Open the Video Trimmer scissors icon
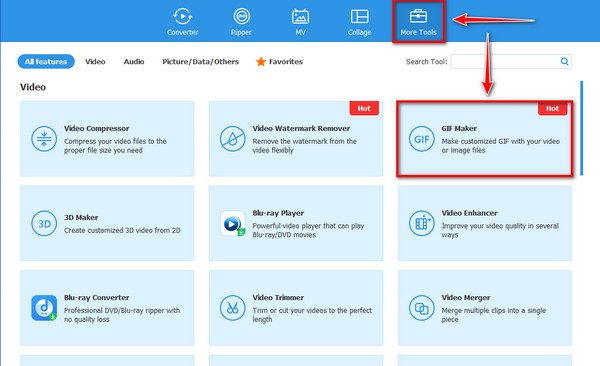Image resolution: width=600 pixels, height=366 pixels. tap(233, 308)
